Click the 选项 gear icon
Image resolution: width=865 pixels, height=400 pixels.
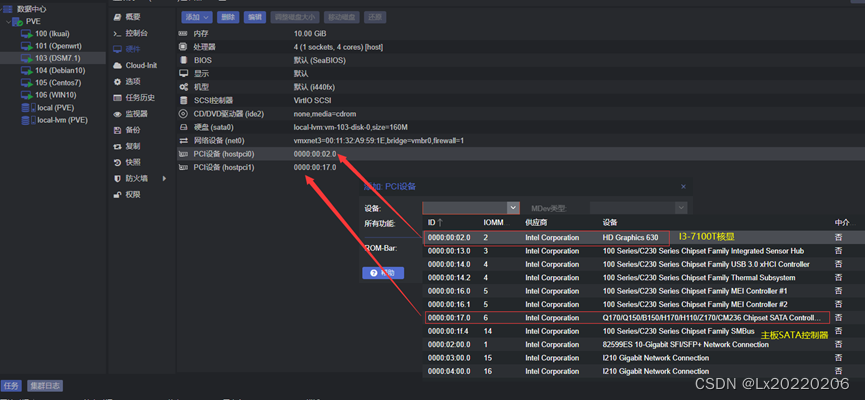point(117,82)
